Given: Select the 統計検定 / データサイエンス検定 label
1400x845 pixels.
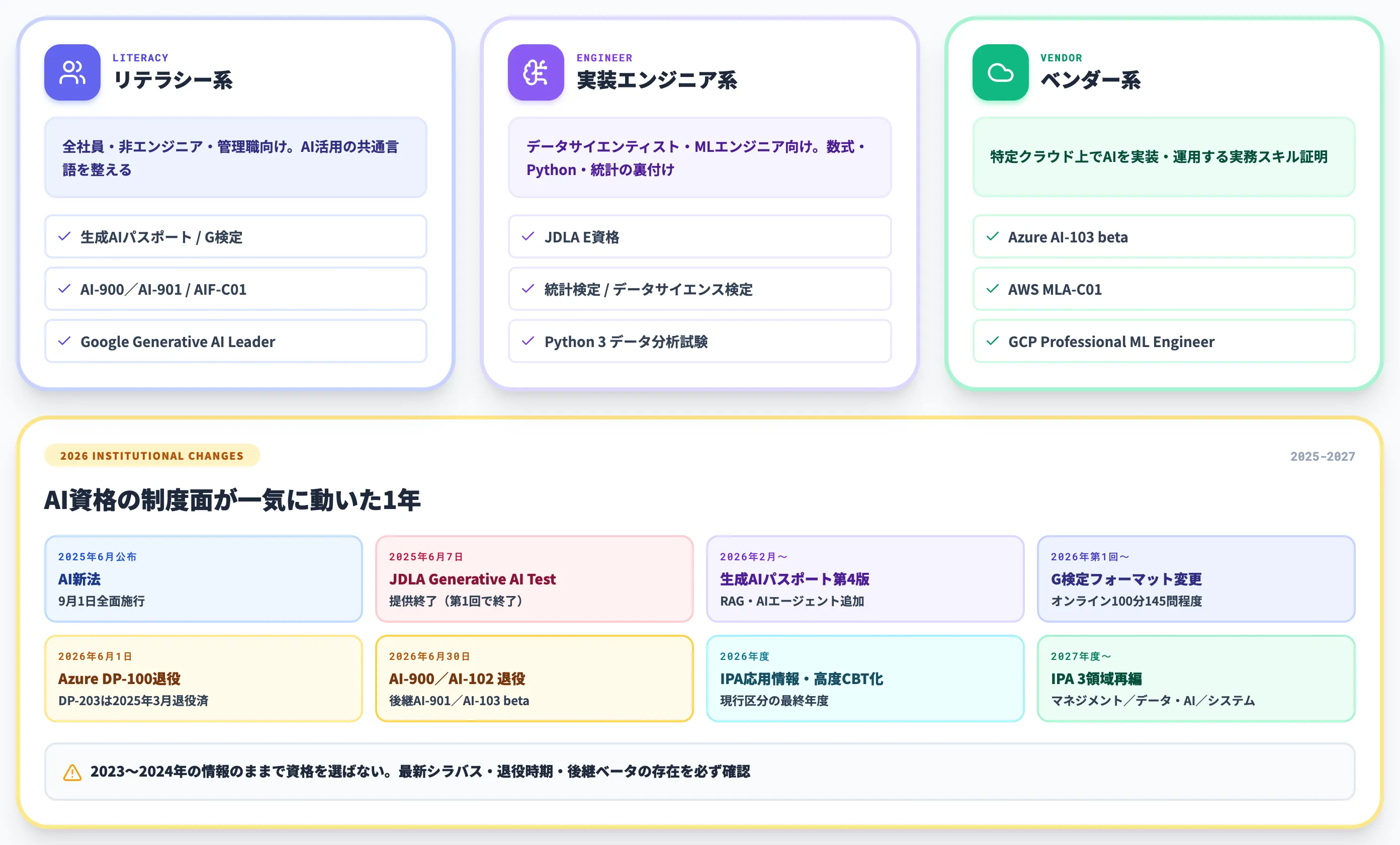Looking at the screenshot, I should pos(648,289).
